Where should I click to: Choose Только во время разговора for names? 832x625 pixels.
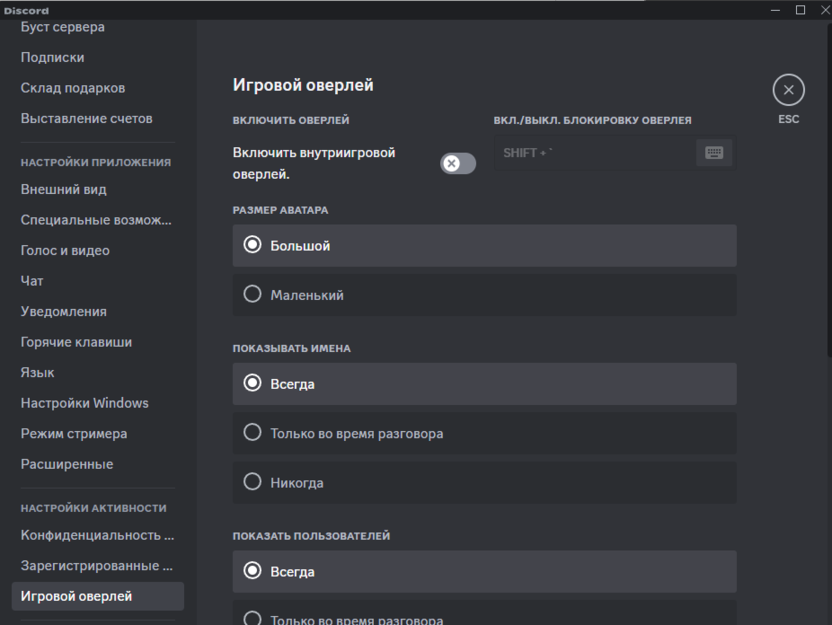pyautogui.click(x=484, y=433)
